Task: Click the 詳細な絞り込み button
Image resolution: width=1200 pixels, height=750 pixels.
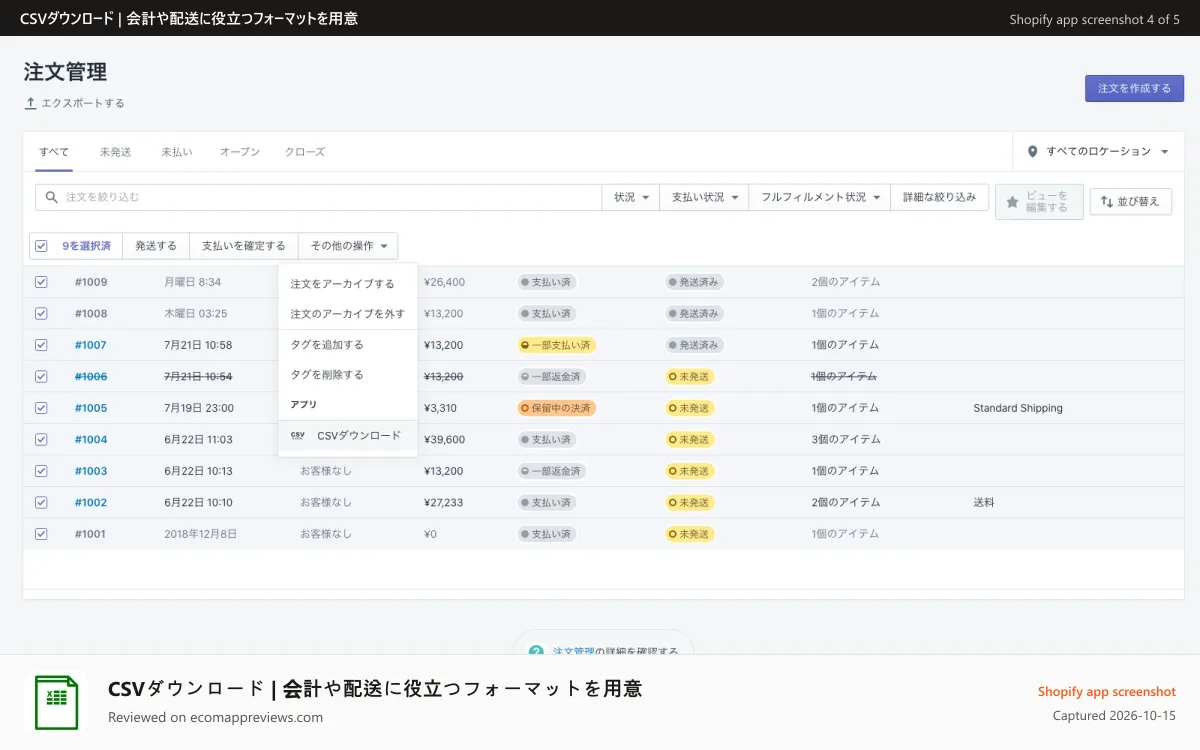Action: [939, 198]
